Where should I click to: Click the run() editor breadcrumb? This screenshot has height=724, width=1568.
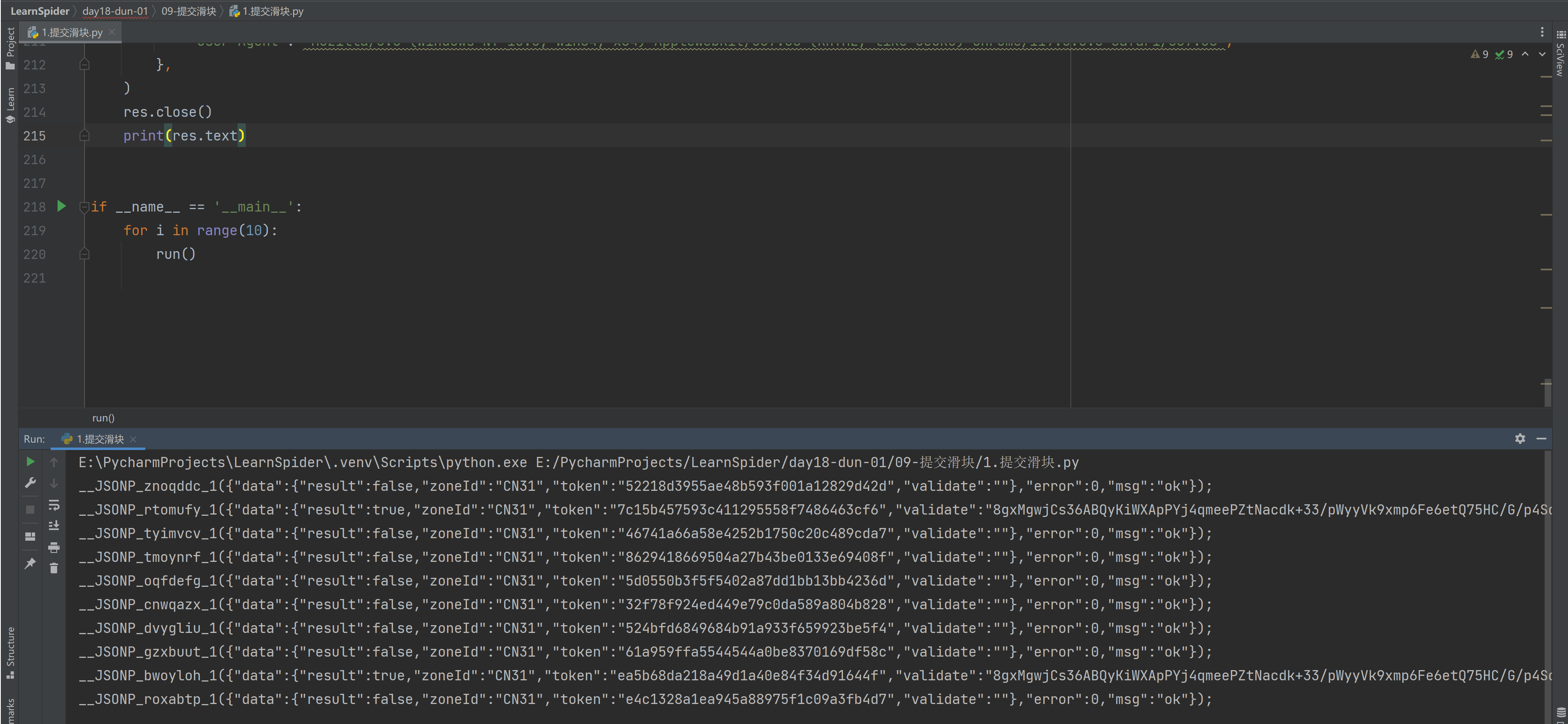(x=103, y=418)
